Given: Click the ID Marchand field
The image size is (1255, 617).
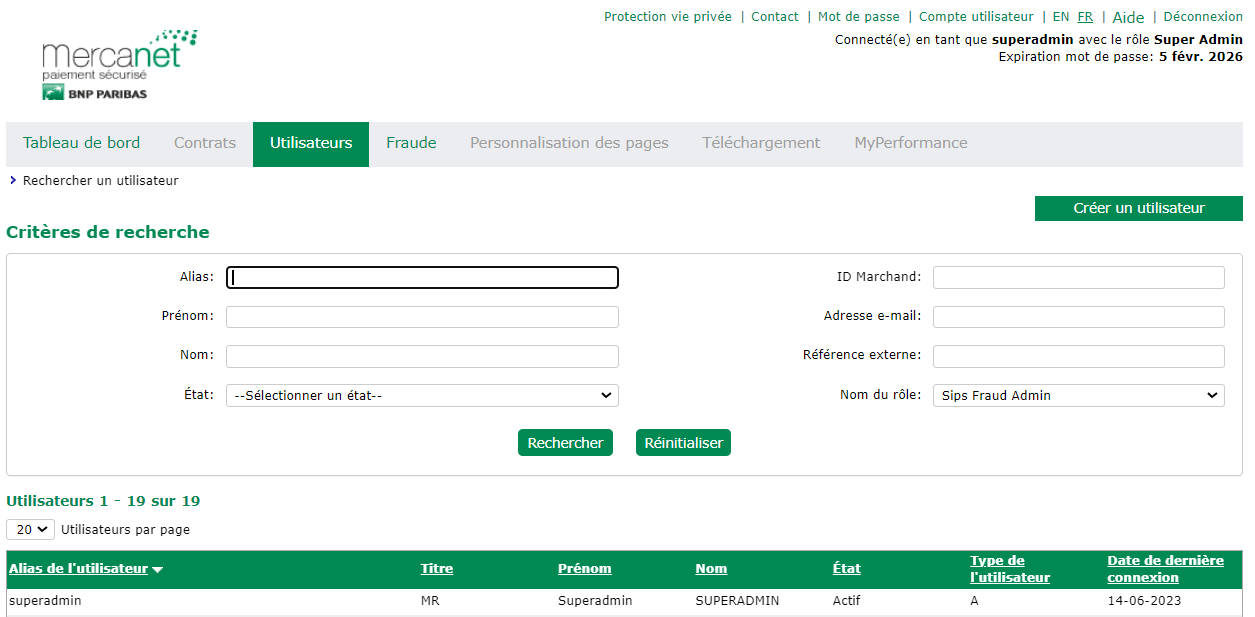Looking at the screenshot, I should 1078,278.
